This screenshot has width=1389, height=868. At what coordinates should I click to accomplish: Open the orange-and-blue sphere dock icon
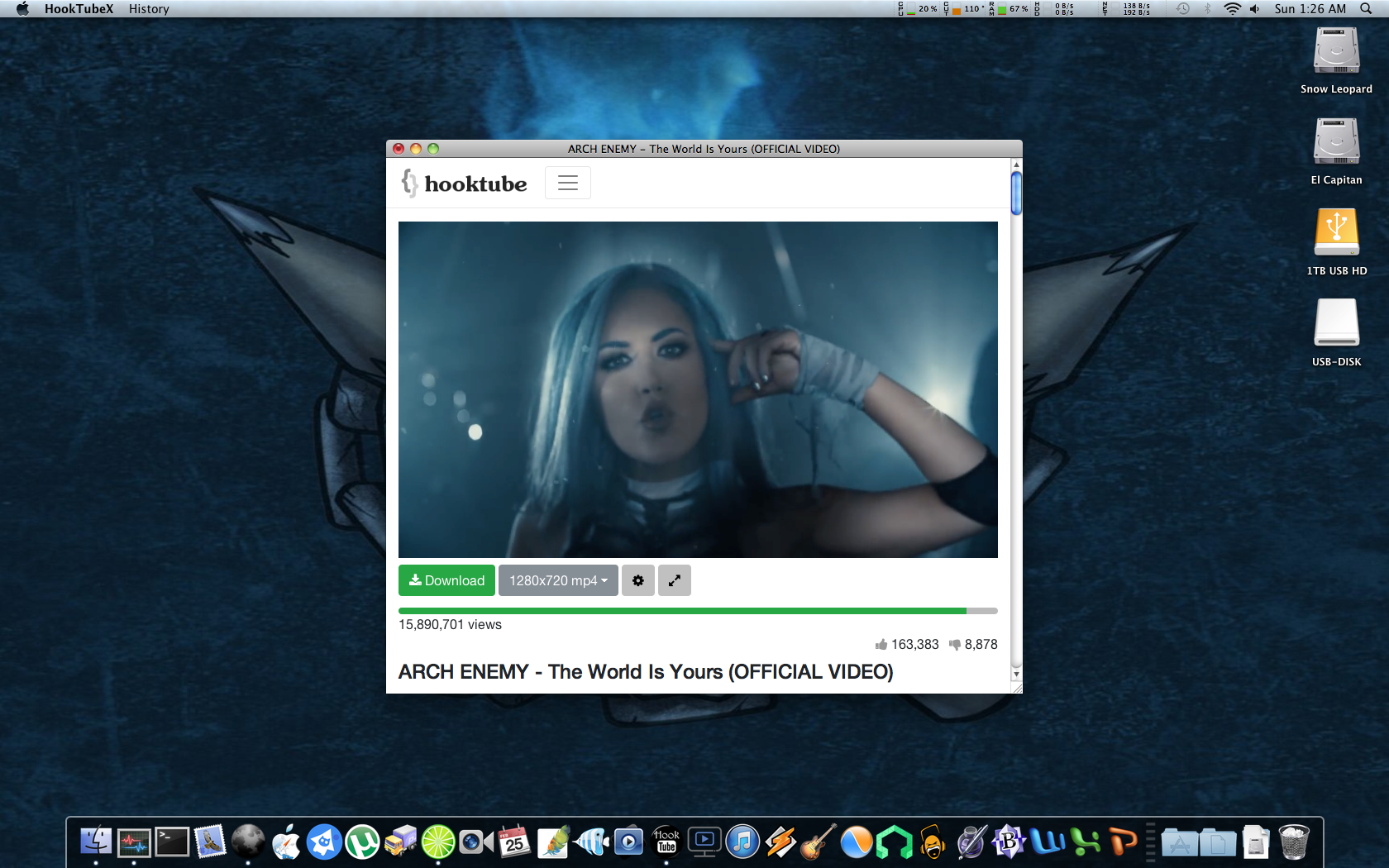click(857, 842)
